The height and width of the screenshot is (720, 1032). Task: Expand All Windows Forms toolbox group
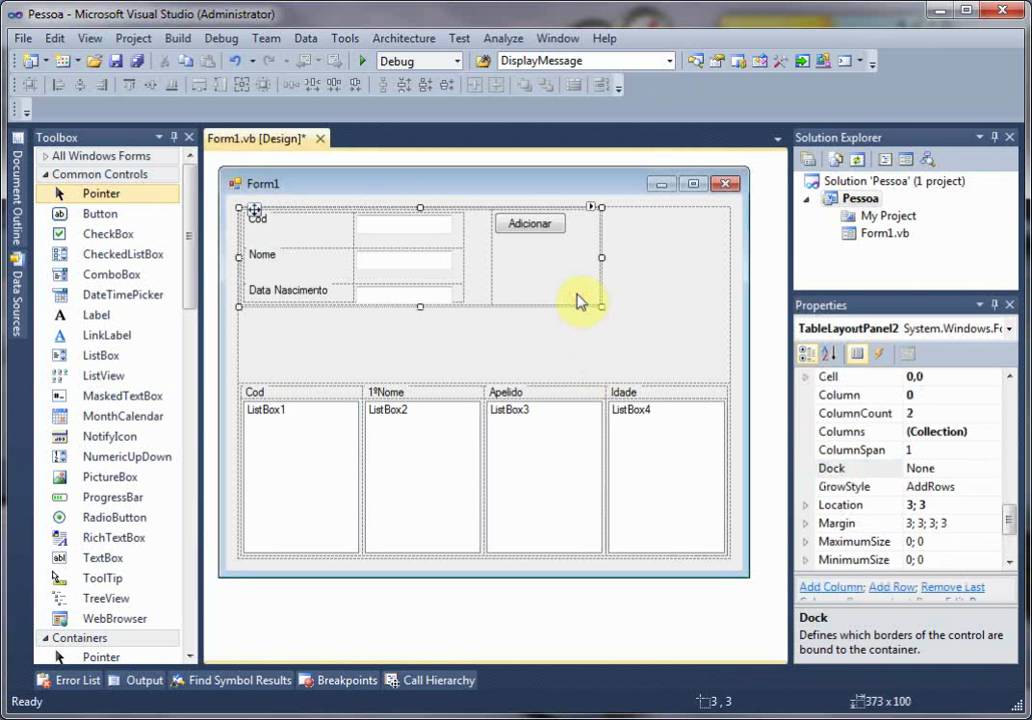click(x=45, y=156)
